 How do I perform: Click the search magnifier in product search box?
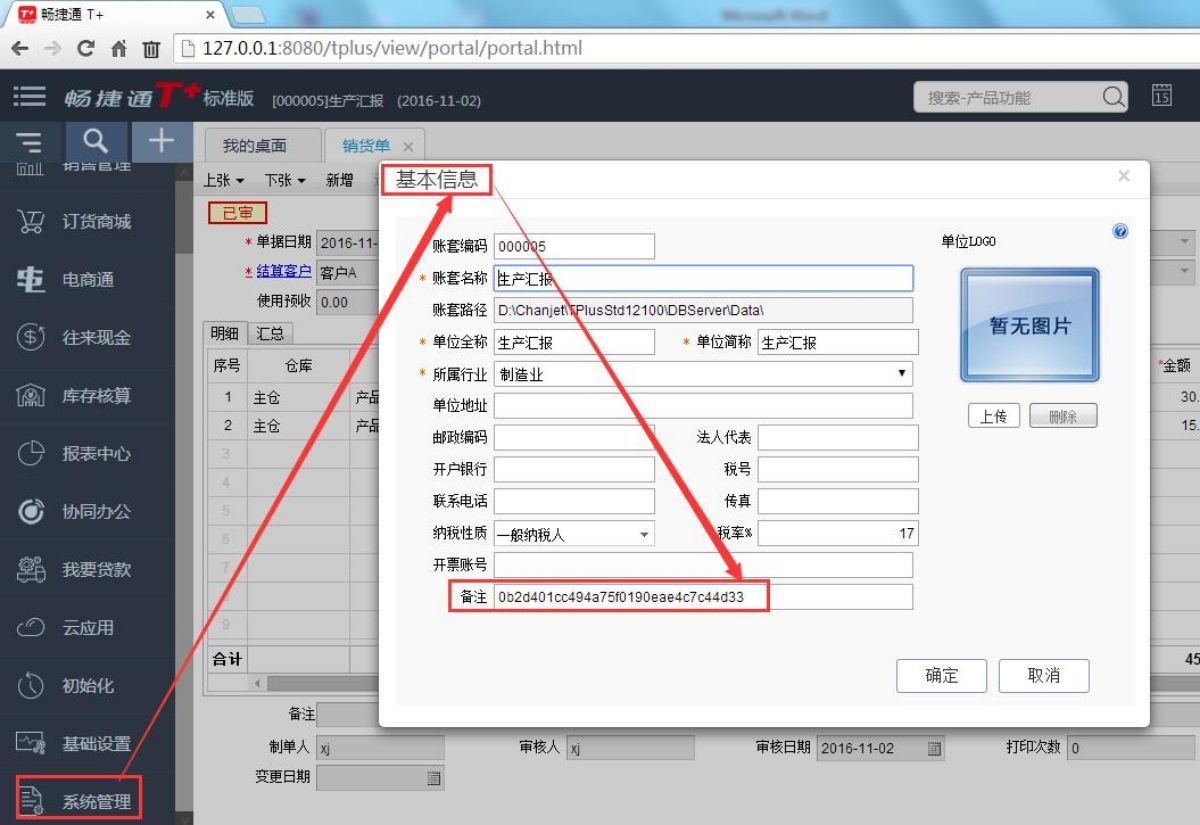click(1113, 98)
